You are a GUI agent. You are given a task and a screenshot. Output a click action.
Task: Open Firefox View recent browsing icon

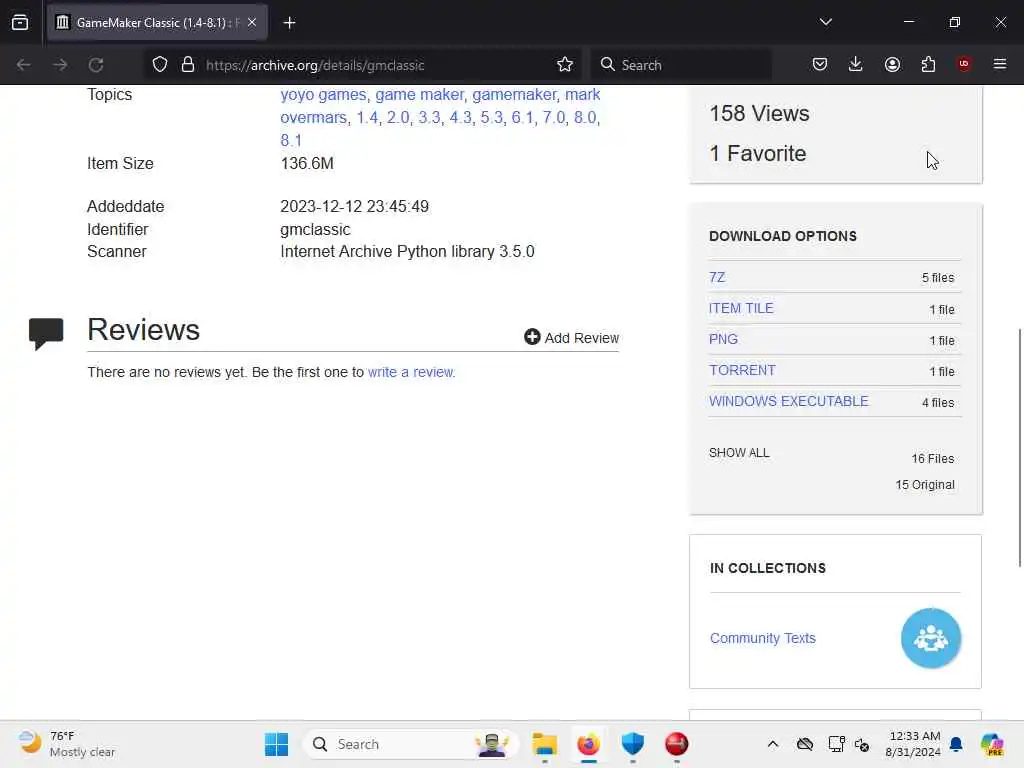pos(20,22)
